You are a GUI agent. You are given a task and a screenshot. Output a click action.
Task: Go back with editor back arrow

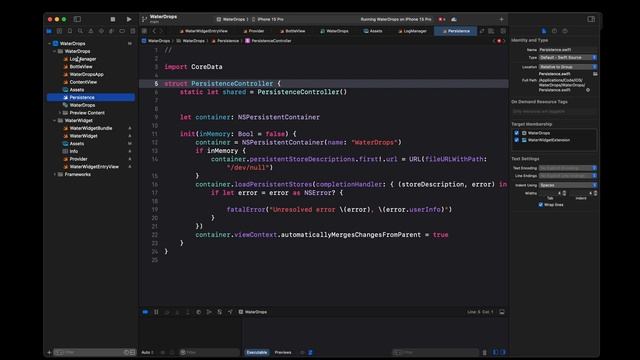click(x=154, y=31)
